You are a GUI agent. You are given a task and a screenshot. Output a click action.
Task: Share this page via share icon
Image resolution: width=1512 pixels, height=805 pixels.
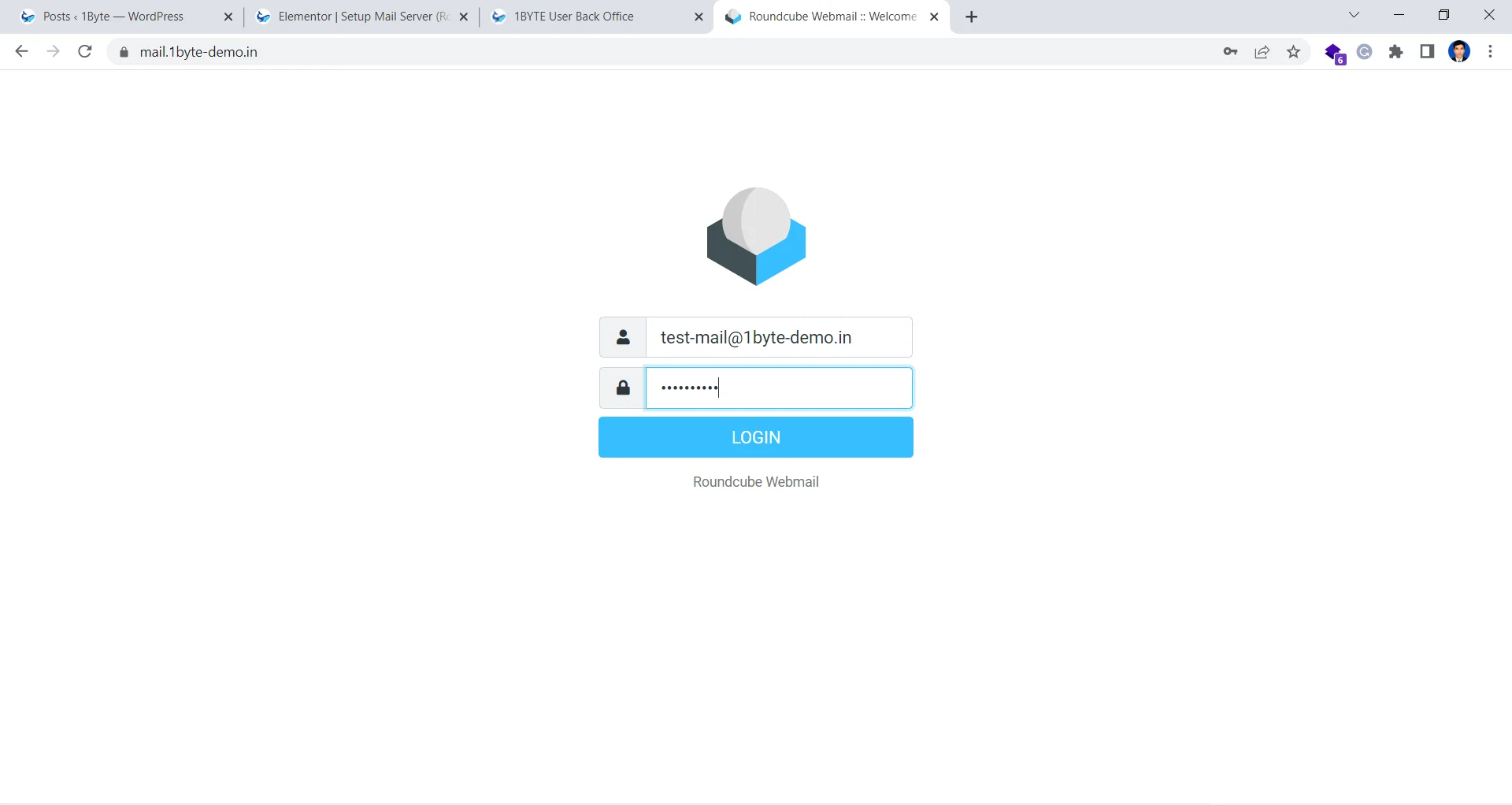click(1262, 52)
